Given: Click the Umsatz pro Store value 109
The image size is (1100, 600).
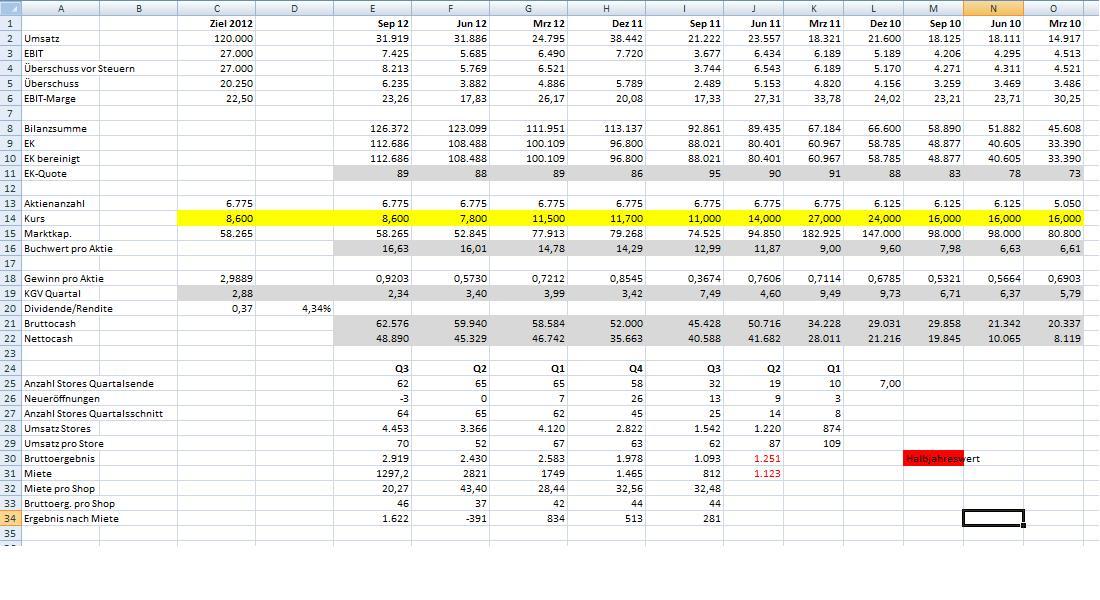Looking at the screenshot, I should (814, 444).
